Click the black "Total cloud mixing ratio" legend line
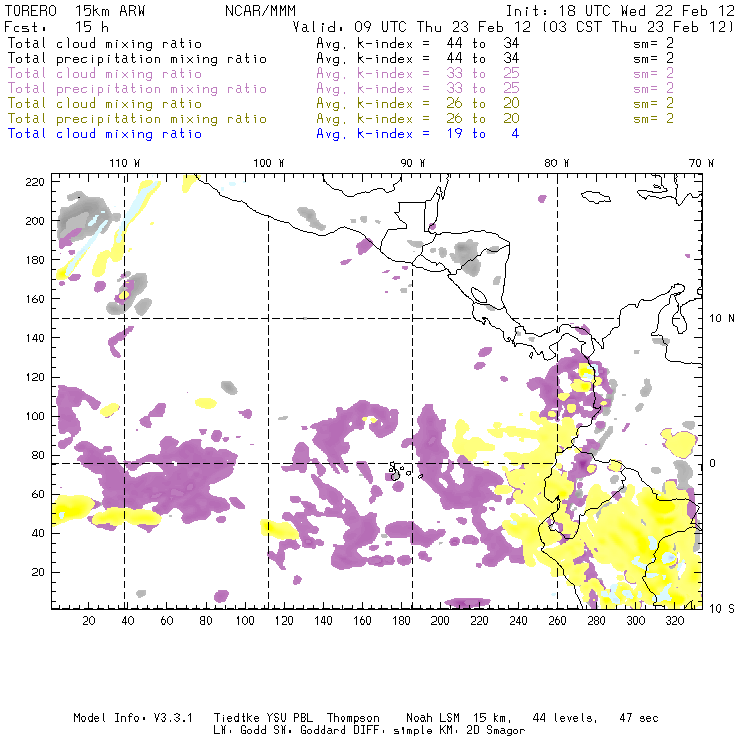This screenshot has height=740, width=740. (x=105, y=44)
